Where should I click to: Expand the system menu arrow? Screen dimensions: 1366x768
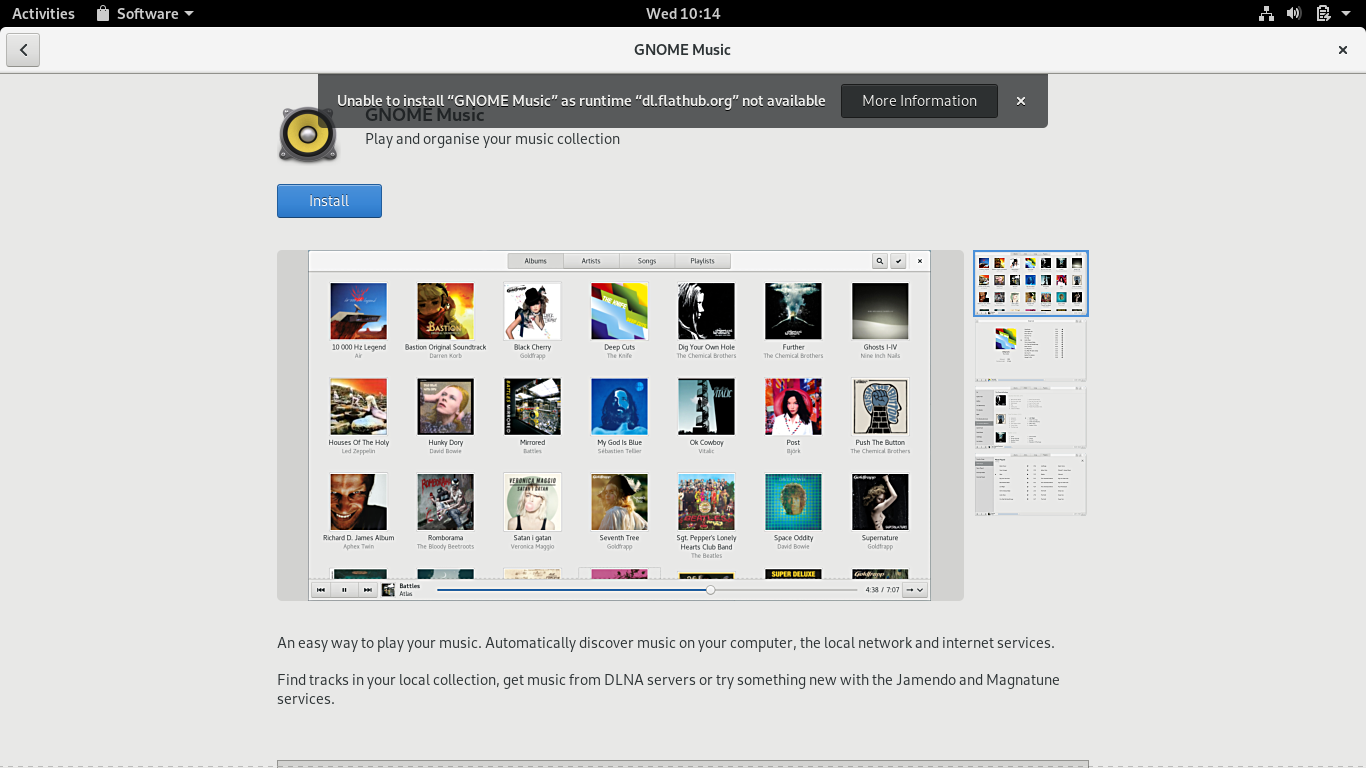1346,13
